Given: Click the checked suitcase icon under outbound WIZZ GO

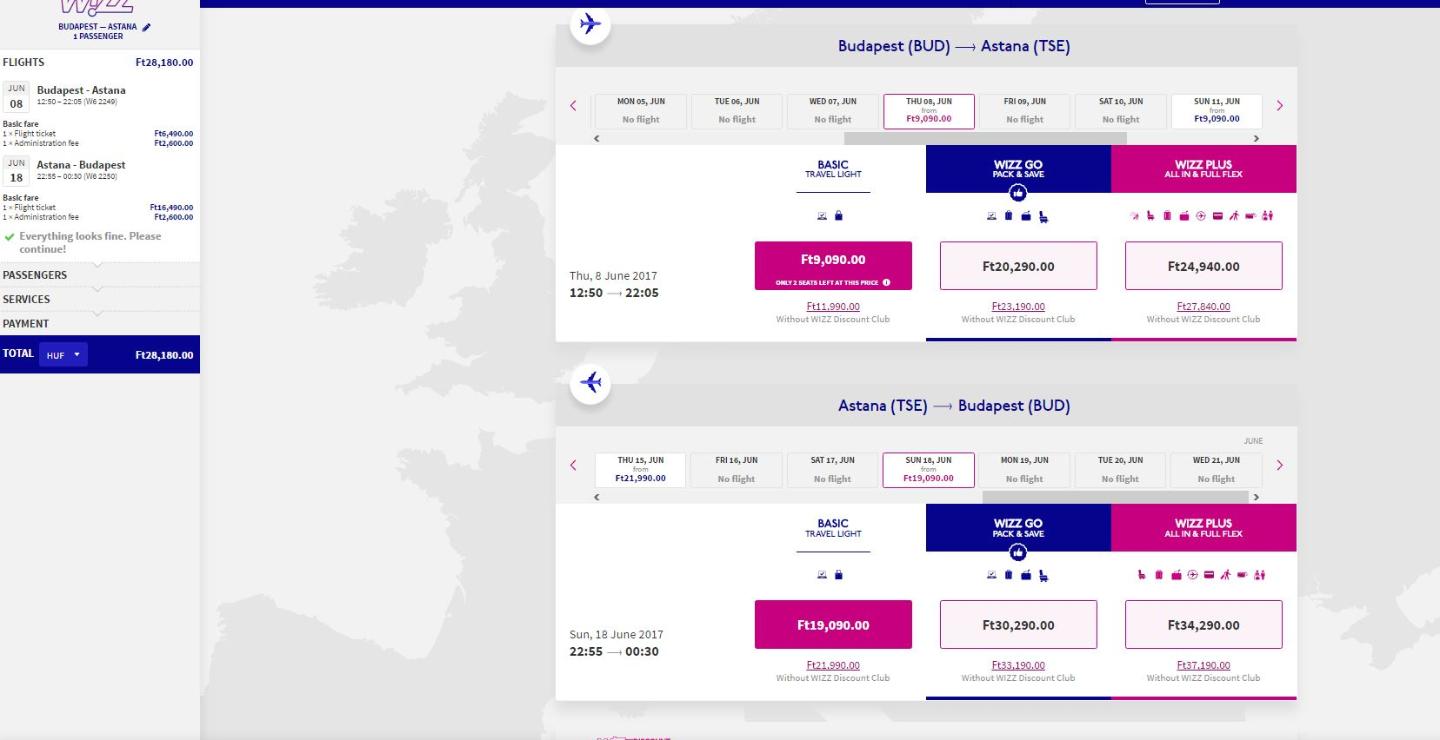Looking at the screenshot, I should (x=1010, y=215).
